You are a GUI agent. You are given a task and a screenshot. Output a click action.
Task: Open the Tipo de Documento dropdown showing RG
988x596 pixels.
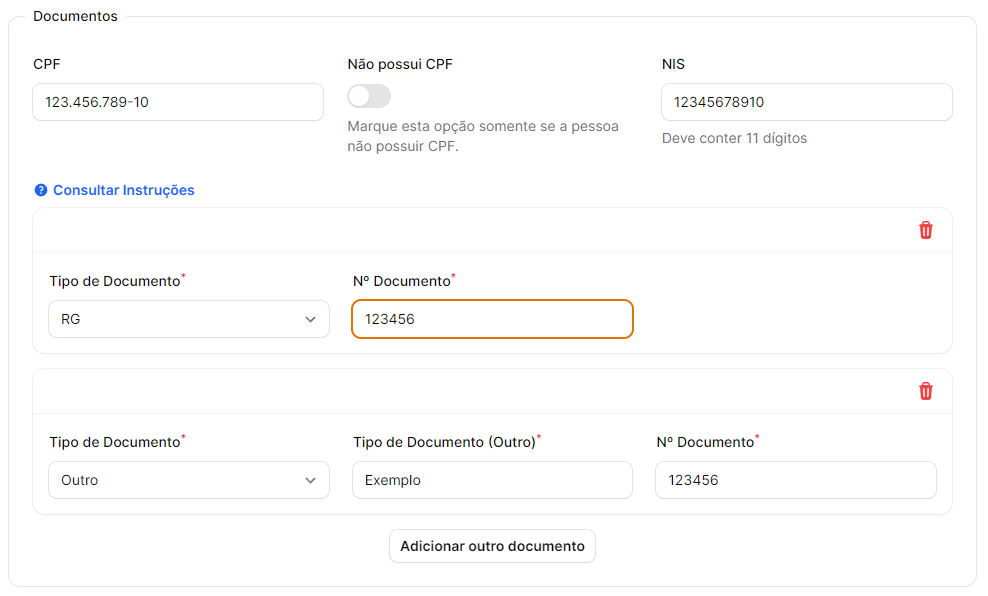[x=180, y=319]
